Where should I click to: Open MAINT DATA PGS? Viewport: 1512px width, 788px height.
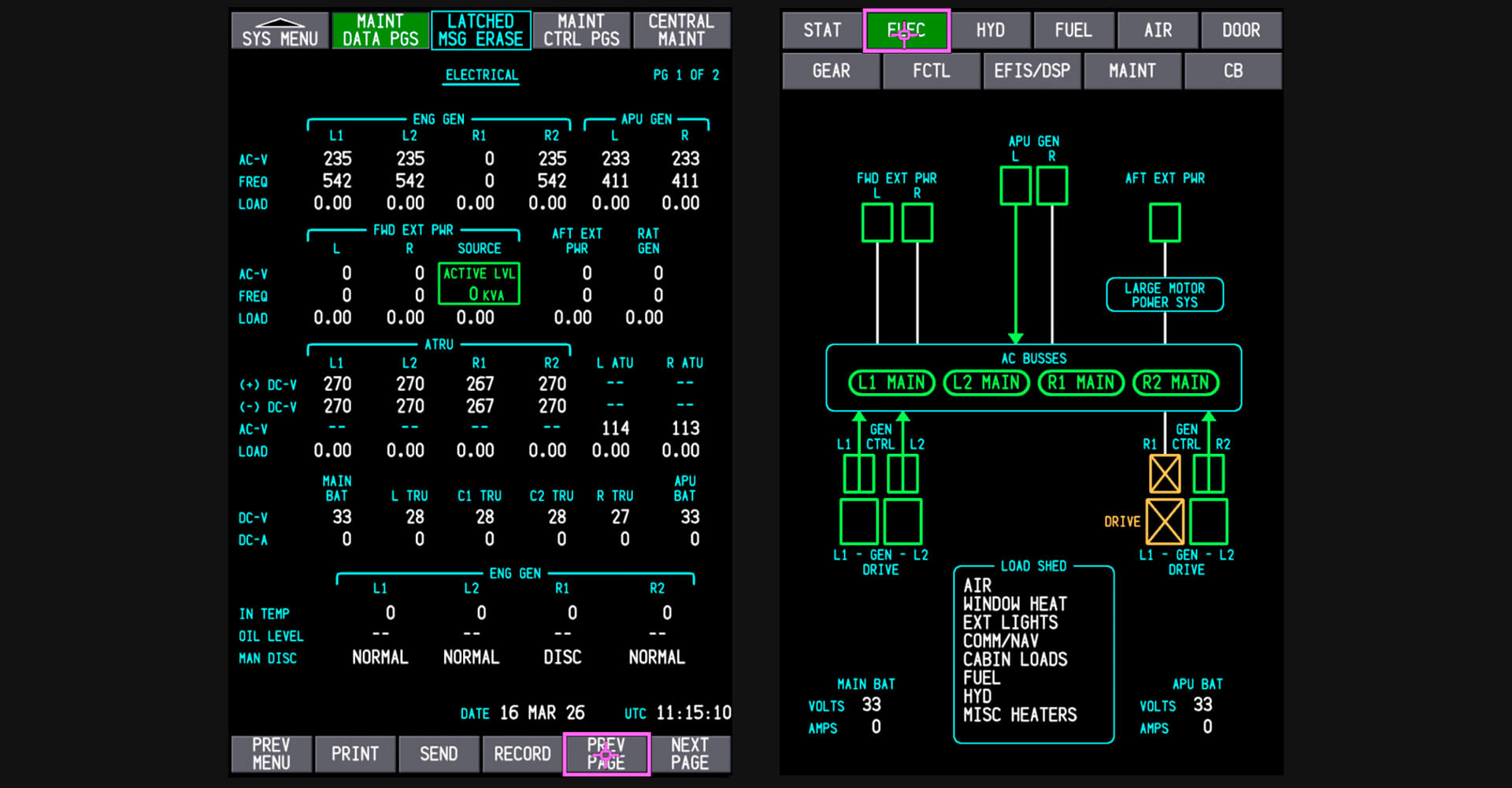pos(380,31)
